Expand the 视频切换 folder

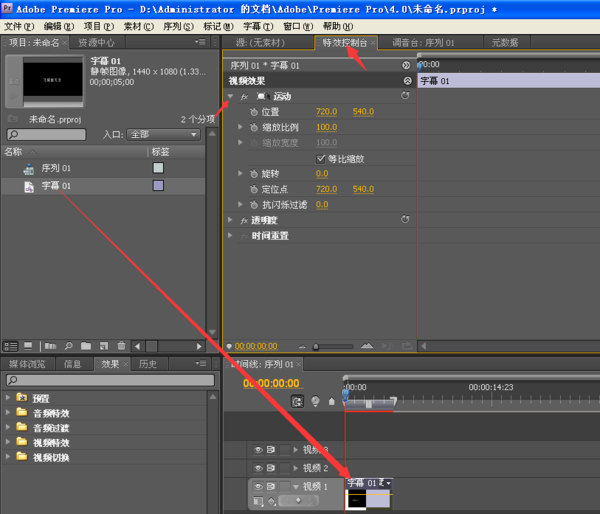click(7, 457)
